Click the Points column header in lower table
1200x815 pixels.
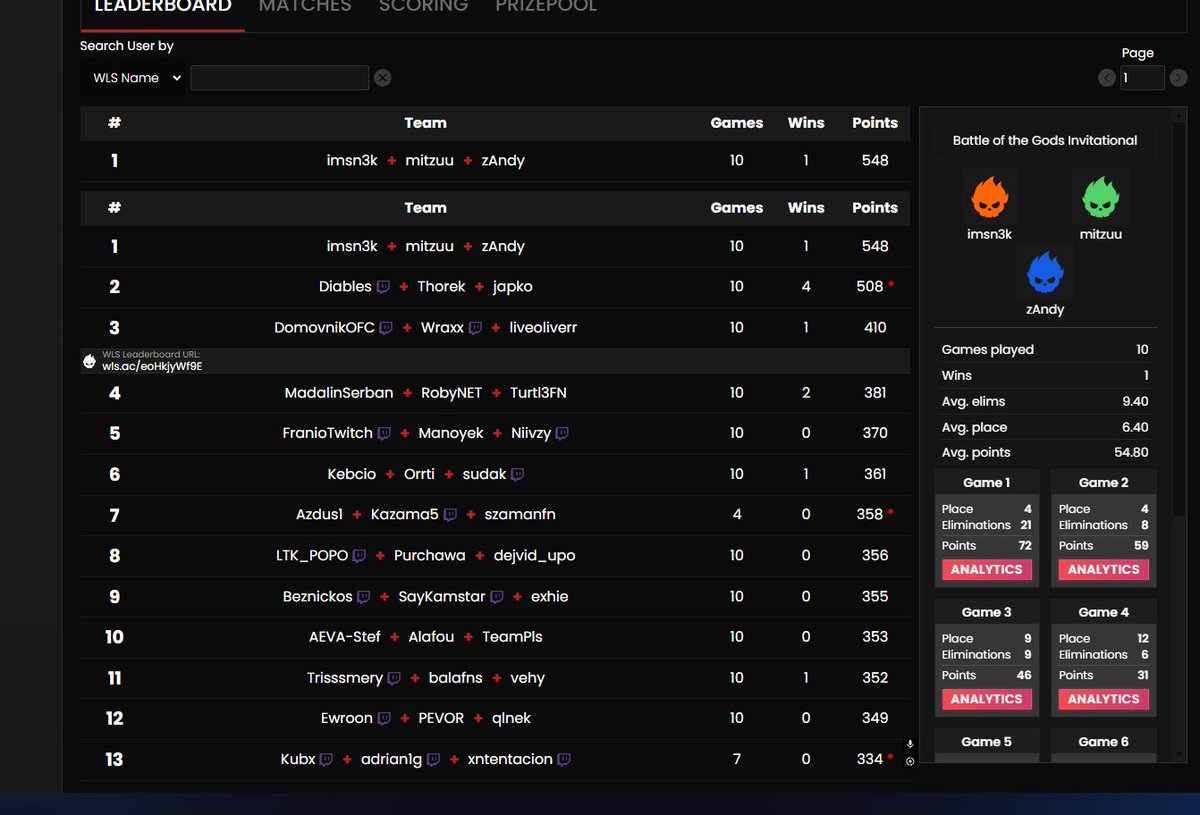(875, 208)
